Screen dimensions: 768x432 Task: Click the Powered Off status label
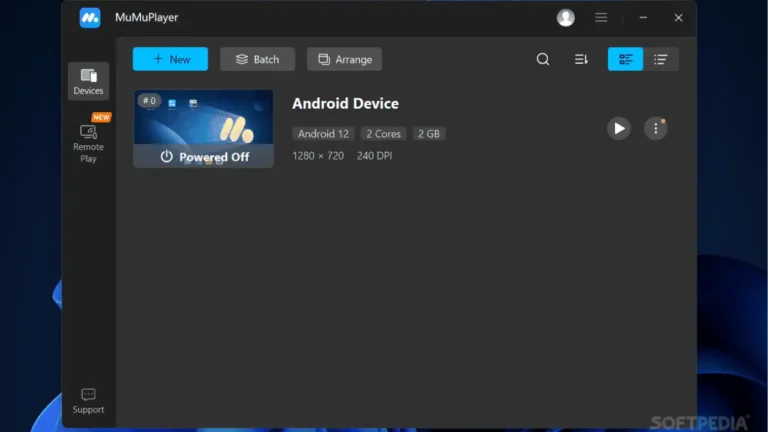(205, 157)
